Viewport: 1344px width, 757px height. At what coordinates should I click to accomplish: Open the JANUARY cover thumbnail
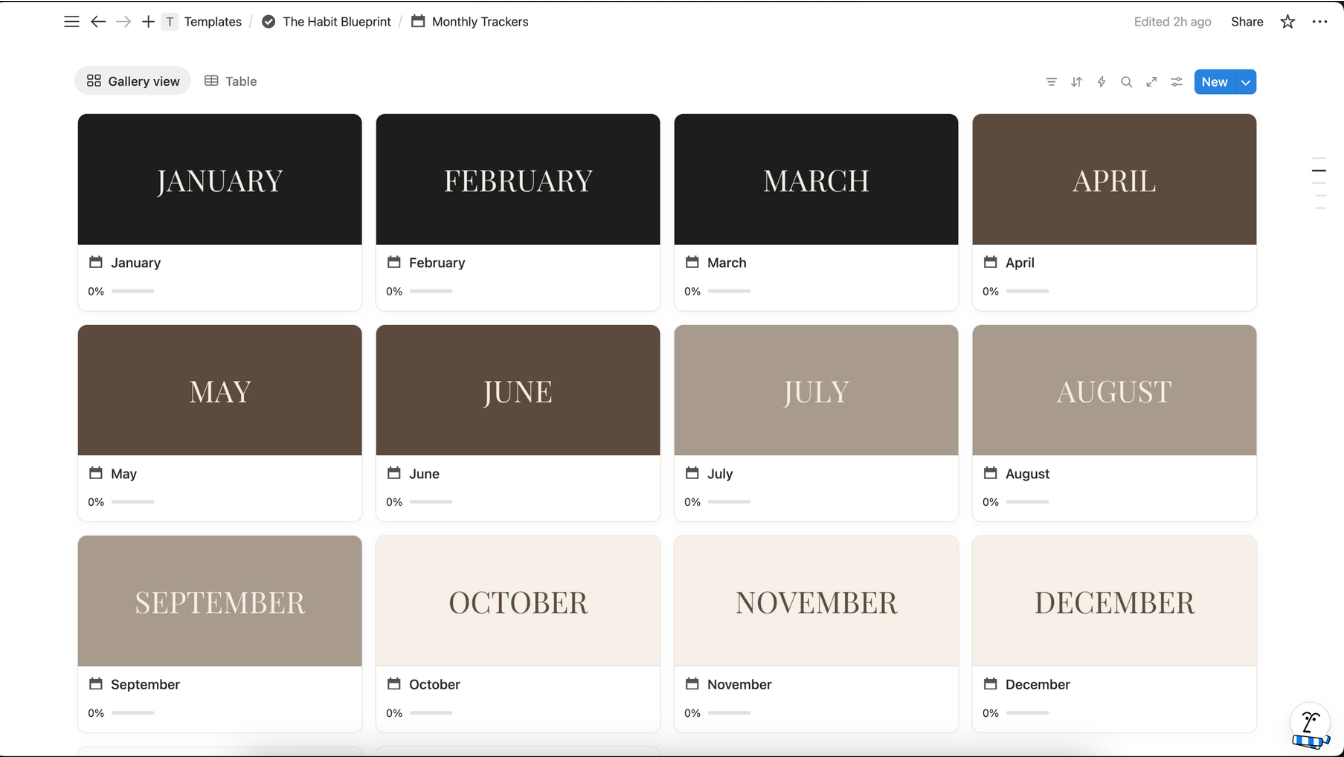(220, 179)
